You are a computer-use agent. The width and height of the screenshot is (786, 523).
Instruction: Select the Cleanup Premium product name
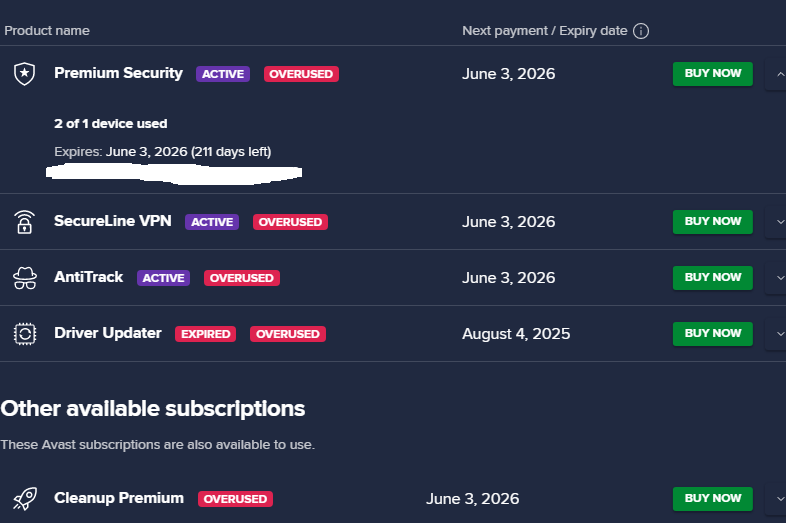tap(119, 498)
